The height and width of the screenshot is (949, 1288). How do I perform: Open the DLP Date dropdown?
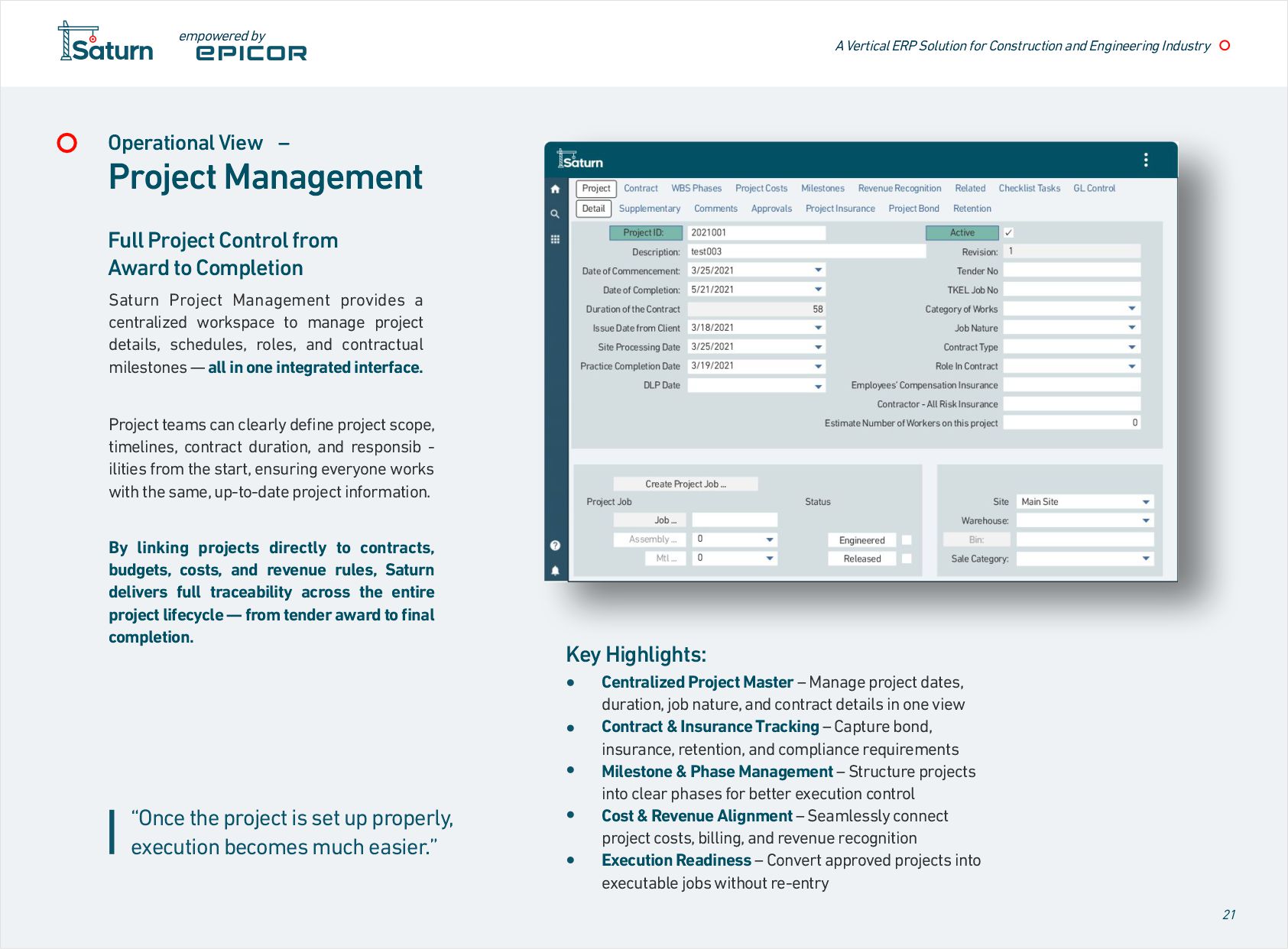818,386
